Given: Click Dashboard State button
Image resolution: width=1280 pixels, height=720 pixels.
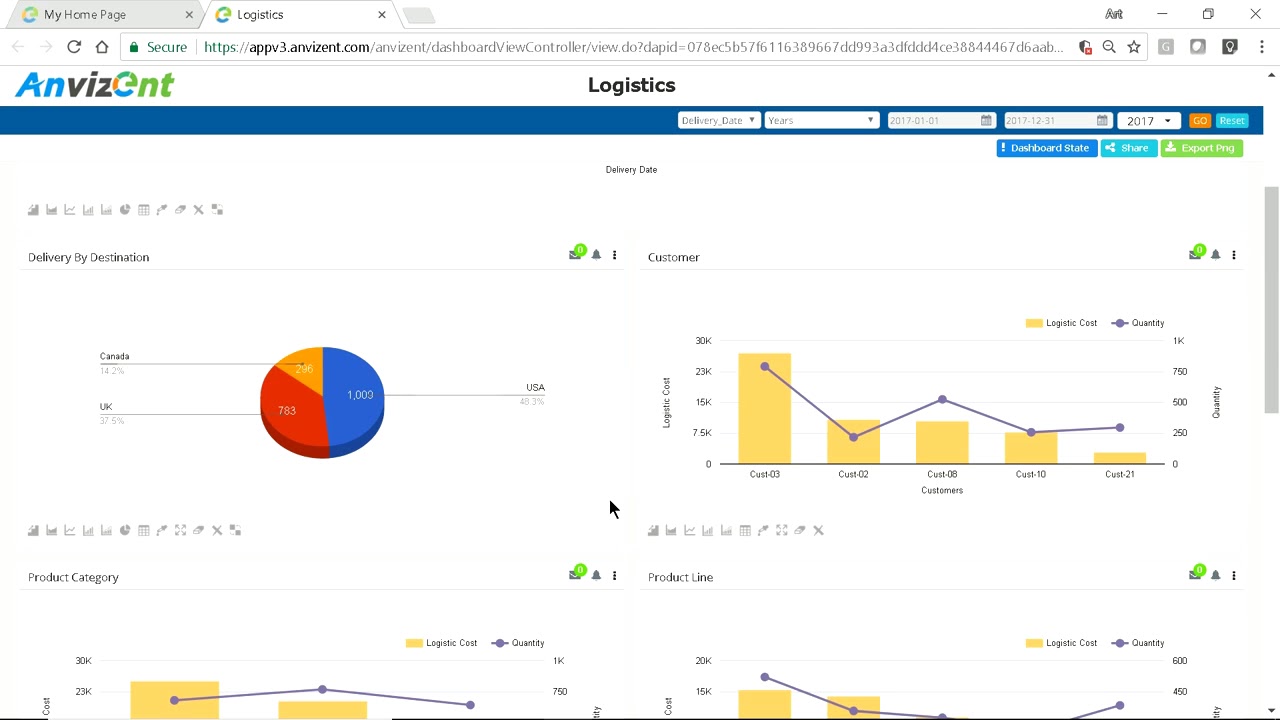Looking at the screenshot, I should point(1047,148).
